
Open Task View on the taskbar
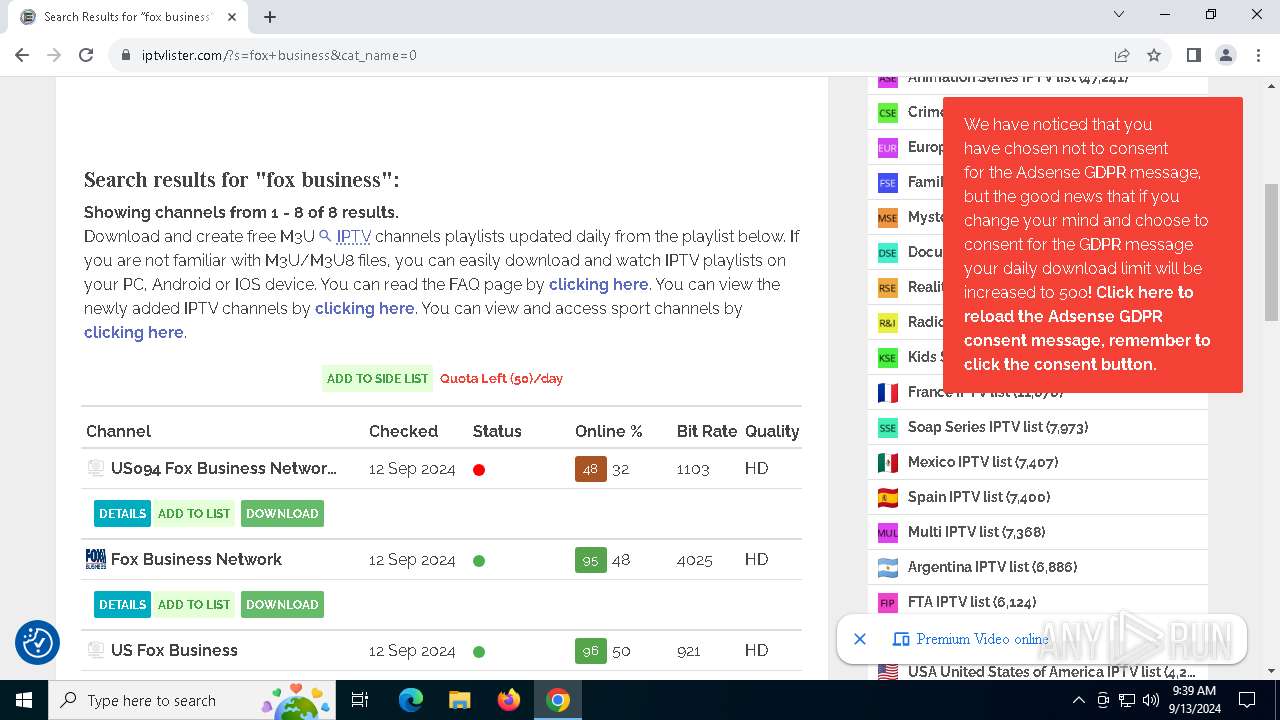pyautogui.click(x=360, y=700)
